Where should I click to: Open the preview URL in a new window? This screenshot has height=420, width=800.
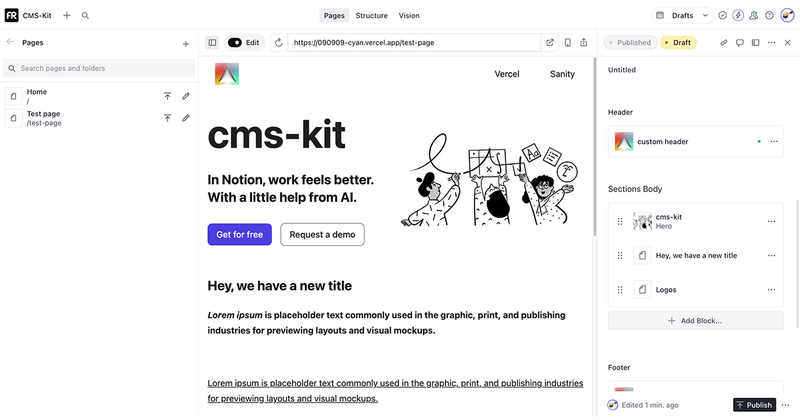[x=549, y=42]
